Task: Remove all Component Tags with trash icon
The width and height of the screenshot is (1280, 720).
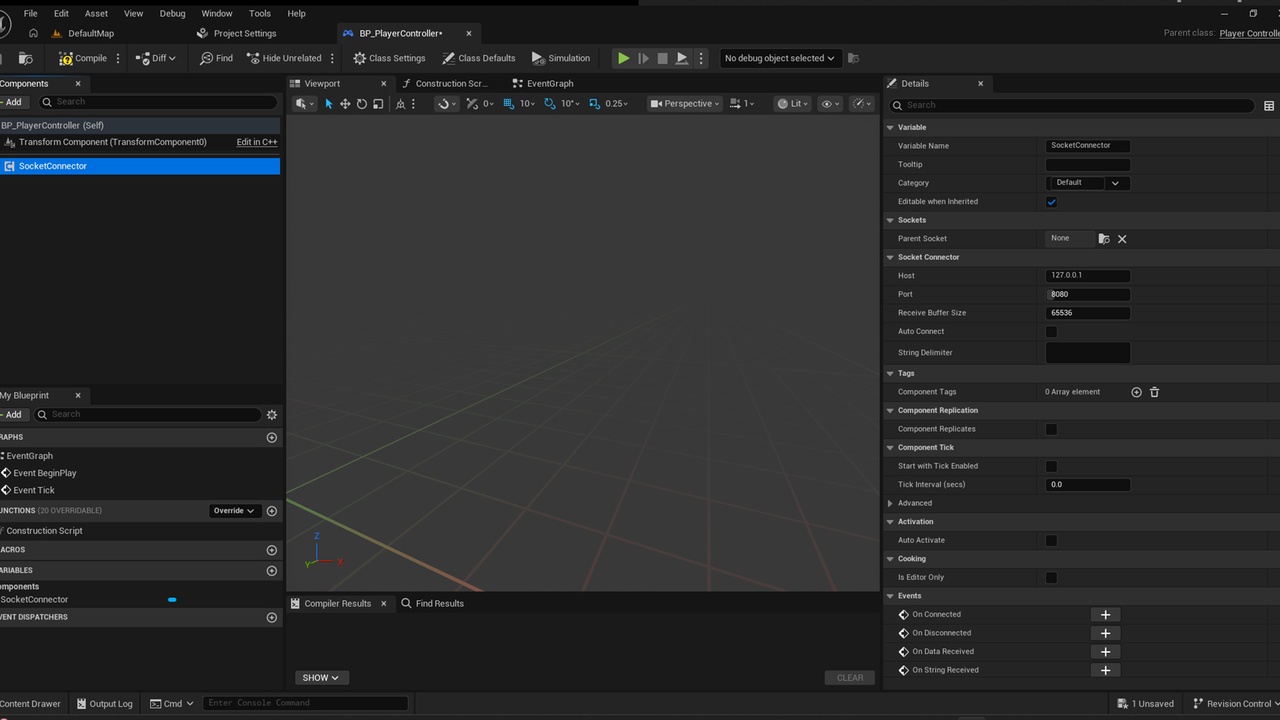Action: coord(1154,392)
